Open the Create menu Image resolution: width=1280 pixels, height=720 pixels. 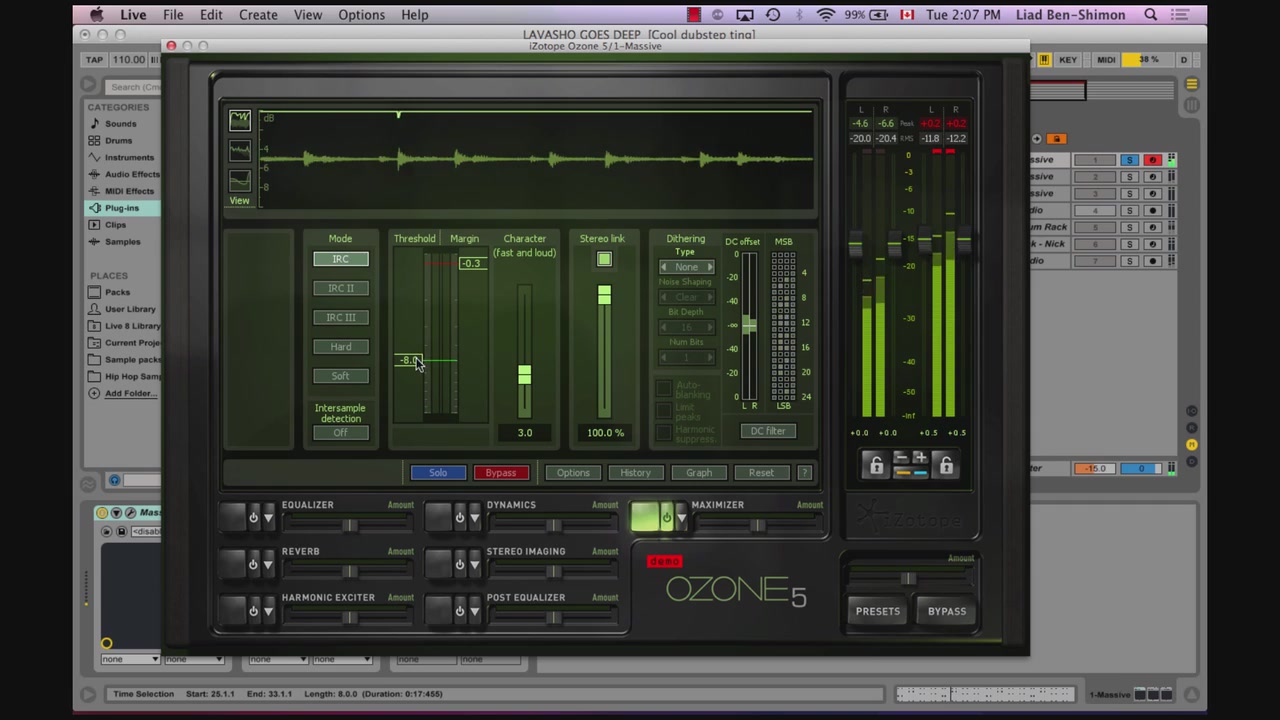(258, 15)
